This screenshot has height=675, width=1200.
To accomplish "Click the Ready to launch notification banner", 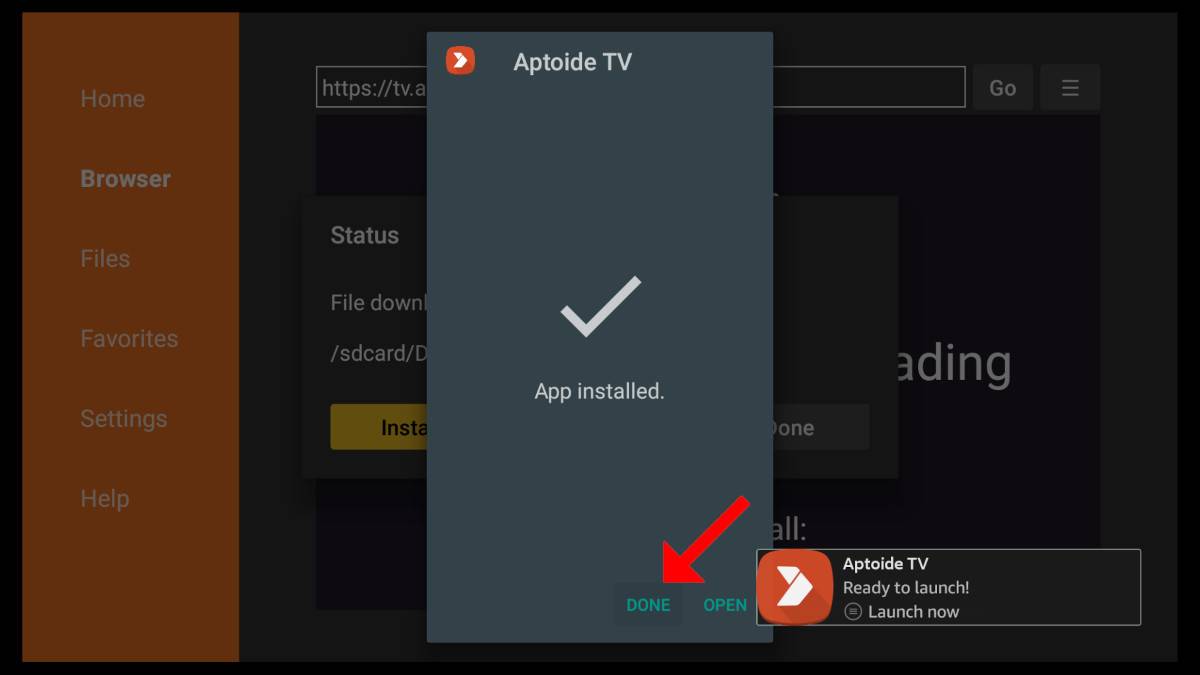I will 948,587.
